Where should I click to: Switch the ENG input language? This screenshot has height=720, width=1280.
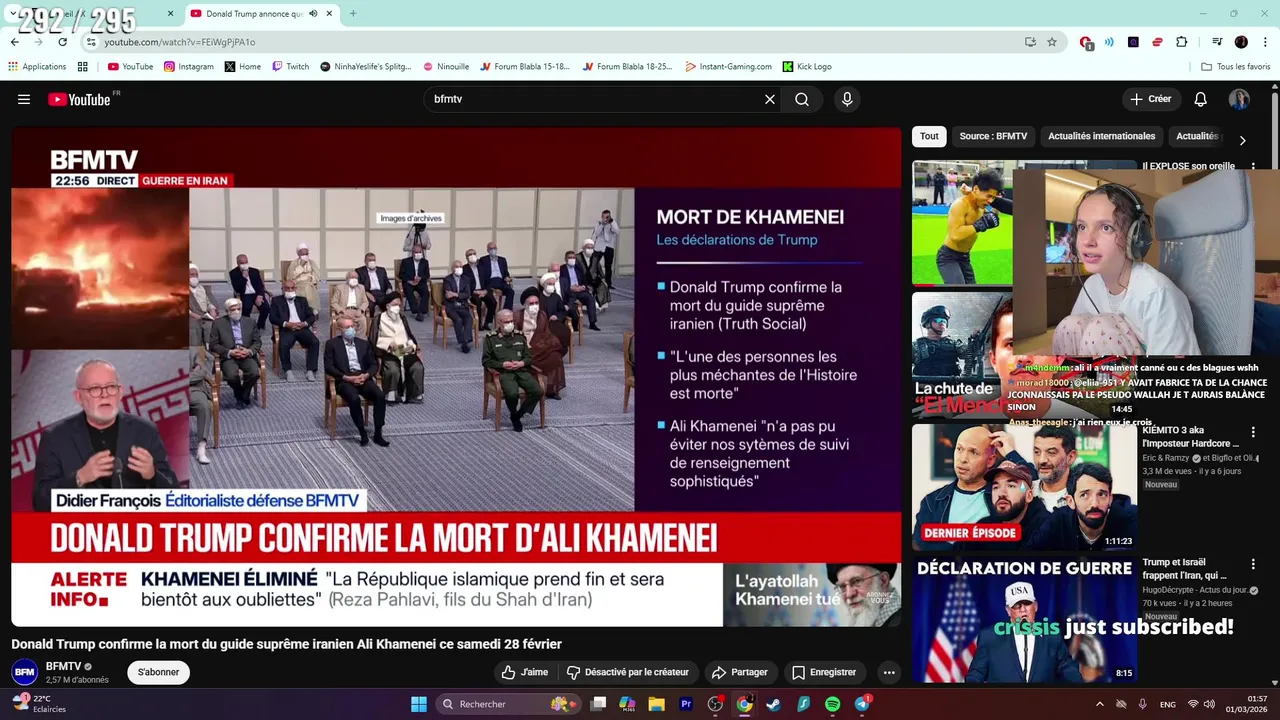(1167, 704)
